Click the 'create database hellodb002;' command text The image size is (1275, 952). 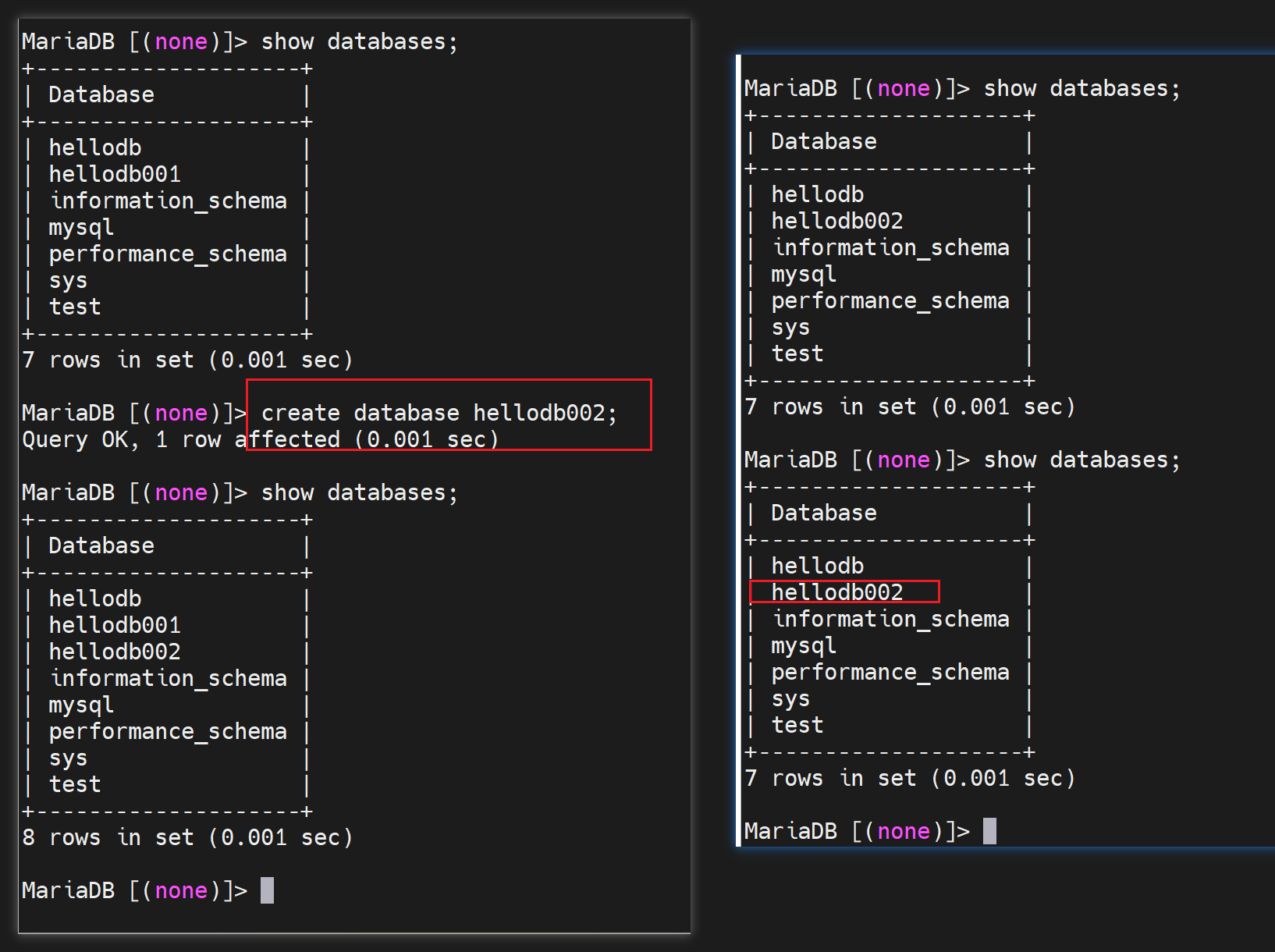pyautogui.click(x=439, y=413)
